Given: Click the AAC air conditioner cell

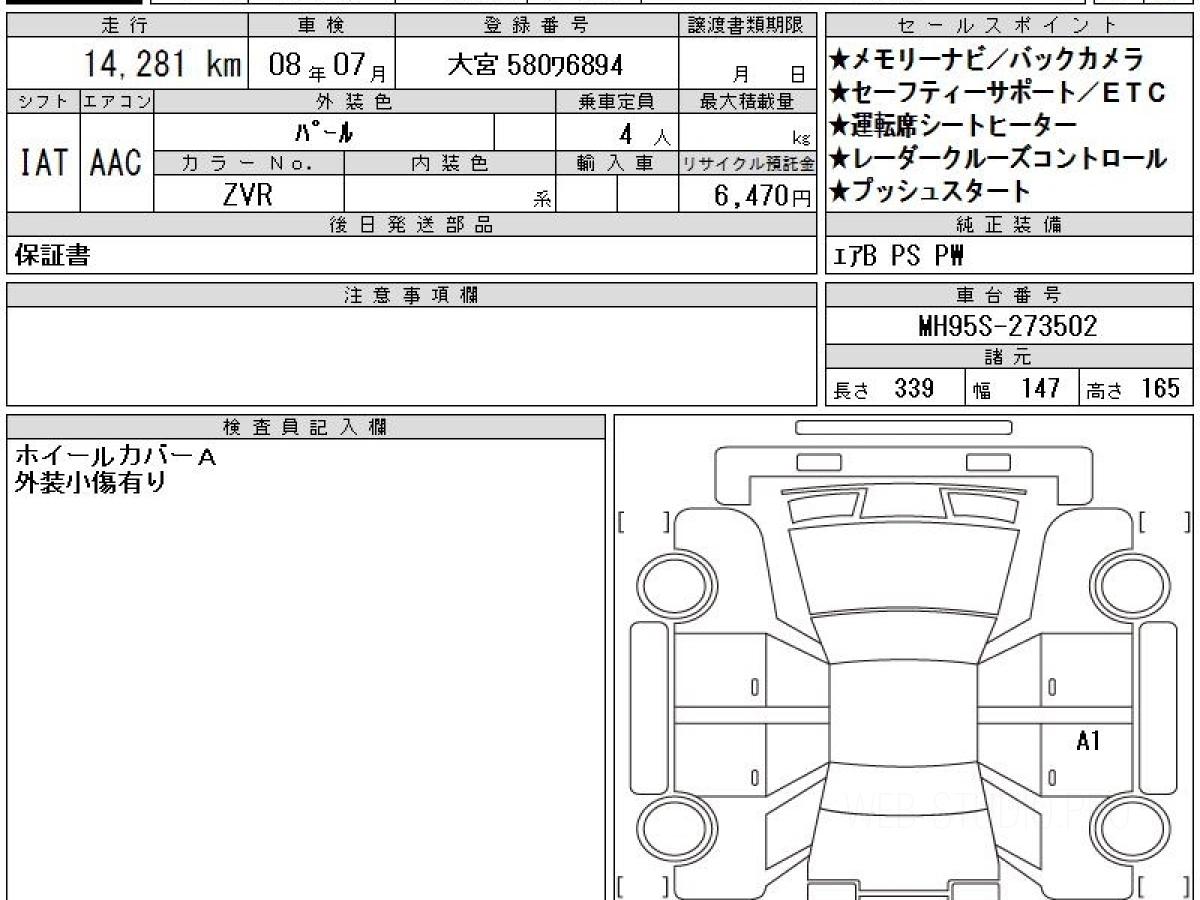Looking at the screenshot, I should (117, 163).
